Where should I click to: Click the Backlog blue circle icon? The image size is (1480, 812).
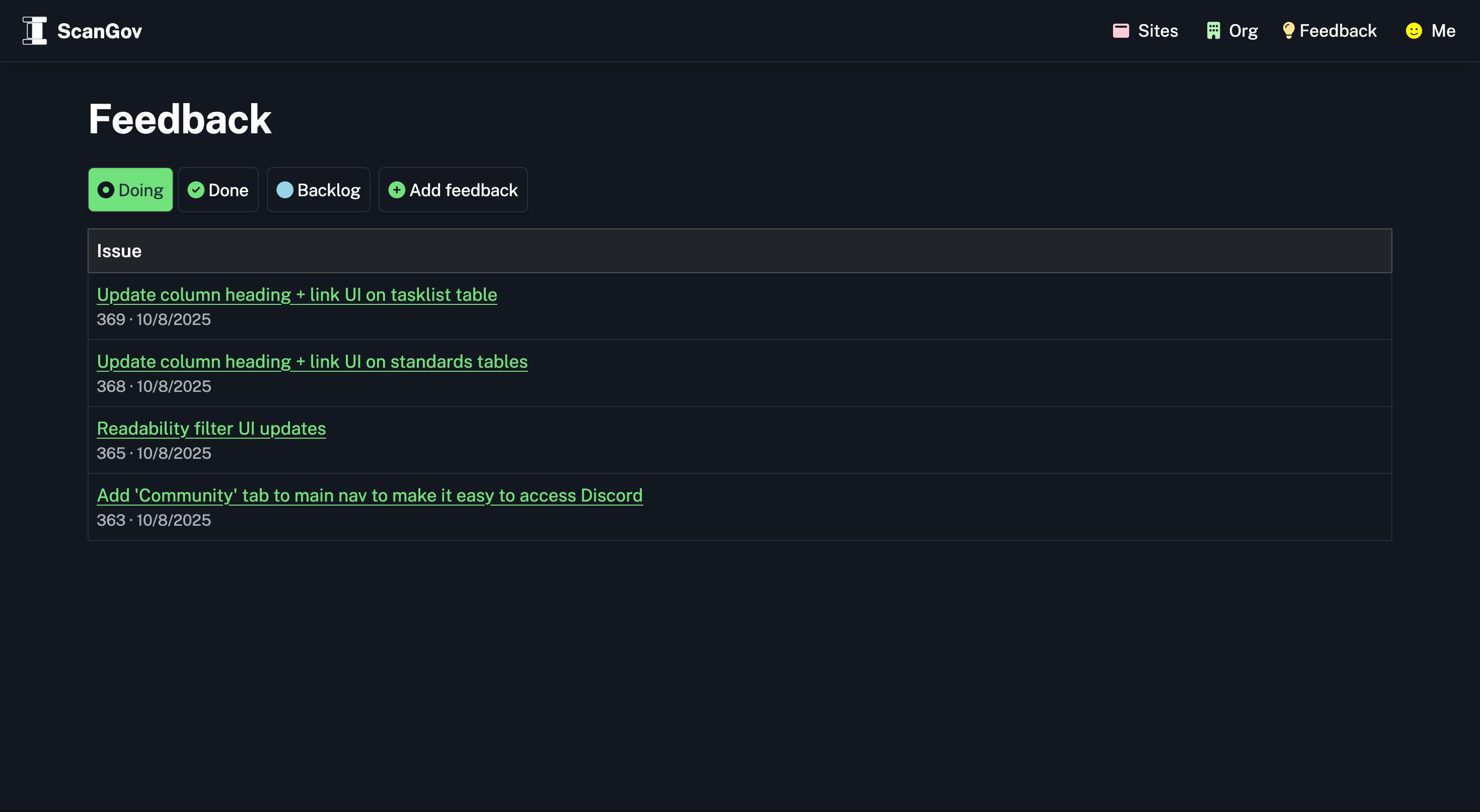[285, 190]
